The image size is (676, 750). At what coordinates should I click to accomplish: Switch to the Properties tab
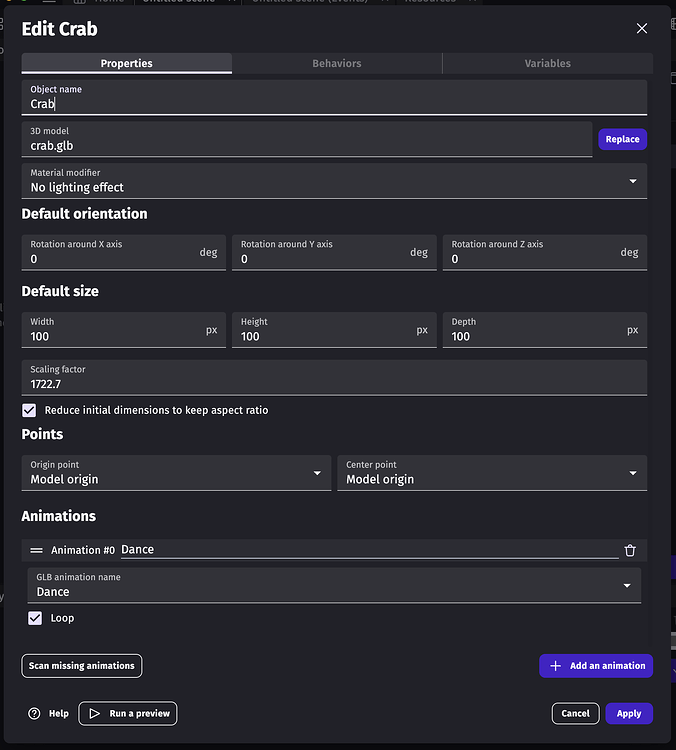pos(127,64)
